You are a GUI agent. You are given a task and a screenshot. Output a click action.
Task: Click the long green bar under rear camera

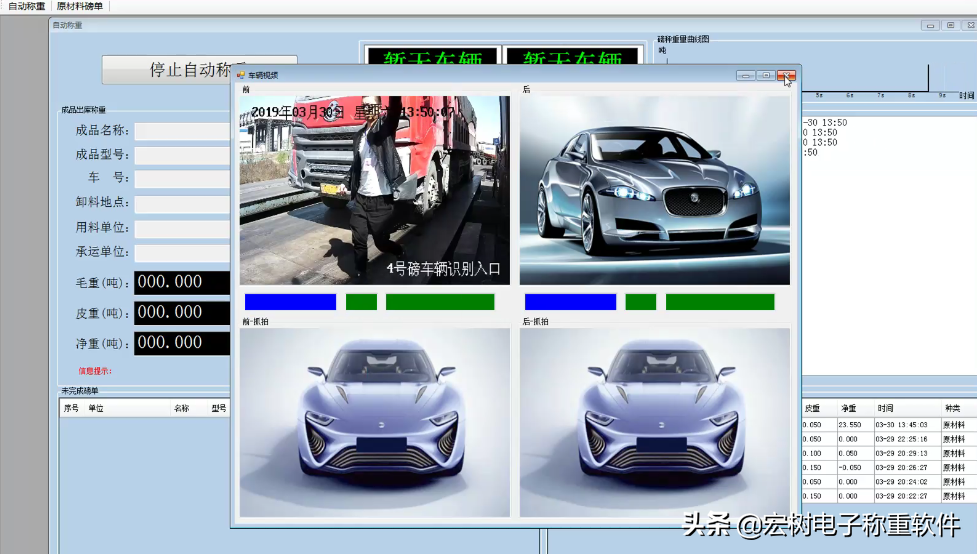[x=720, y=302]
